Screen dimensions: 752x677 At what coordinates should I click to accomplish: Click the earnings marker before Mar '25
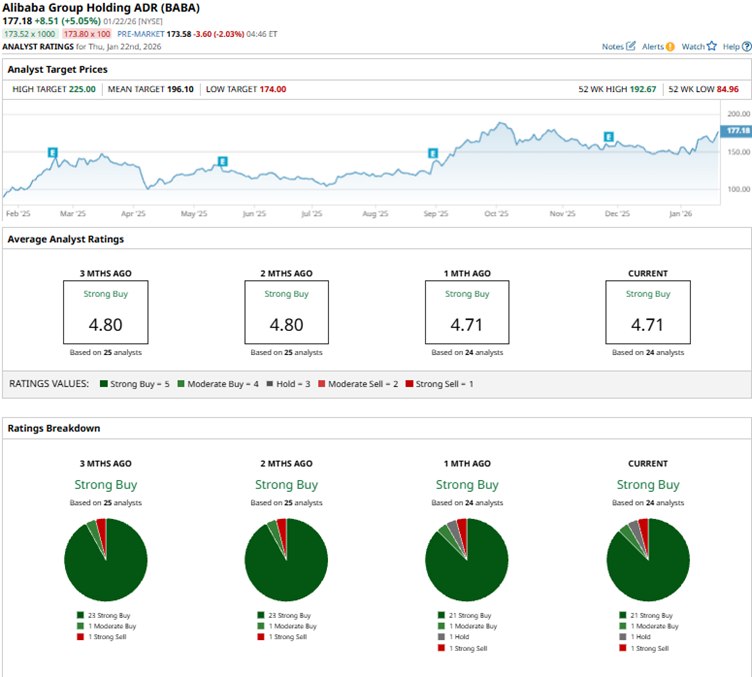(x=53, y=152)
